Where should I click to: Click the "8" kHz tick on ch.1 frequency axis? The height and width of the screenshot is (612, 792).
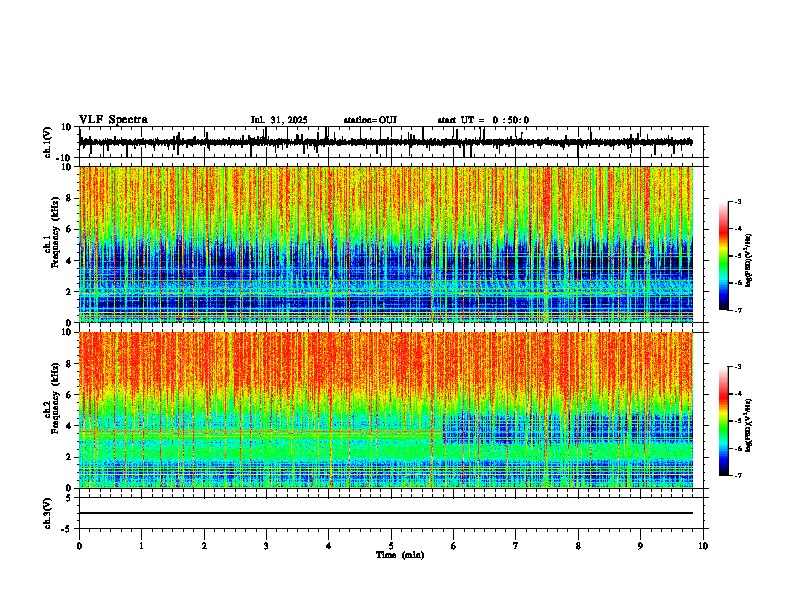[x=70, y=198]
